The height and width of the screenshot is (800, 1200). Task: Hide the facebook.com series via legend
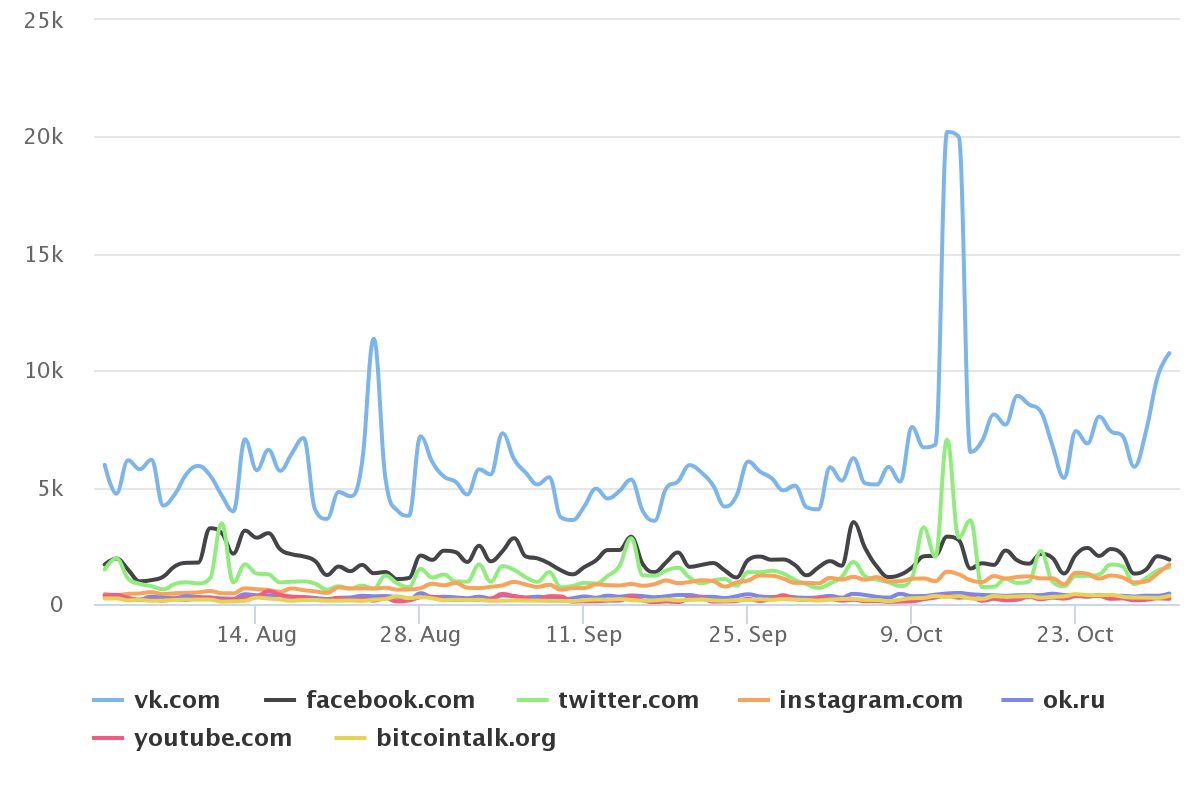pyautogui.click(x=390, y=700)
